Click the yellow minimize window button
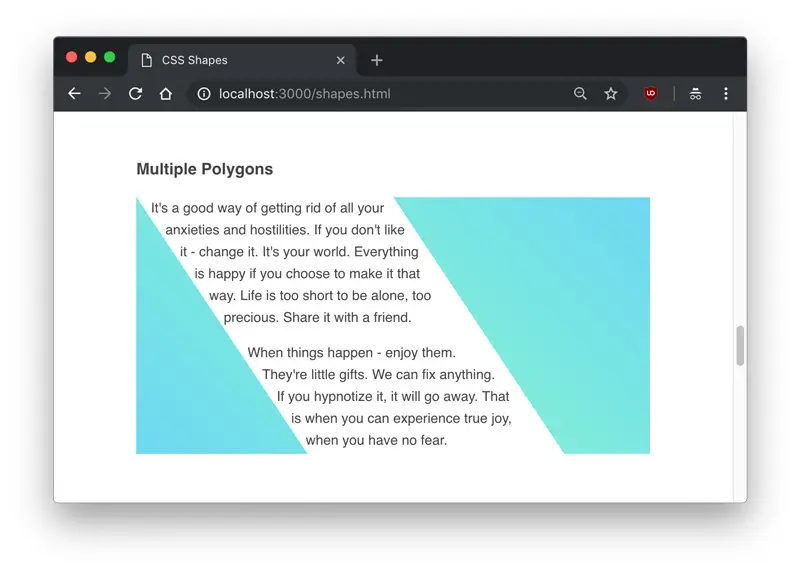 [90, 57]
